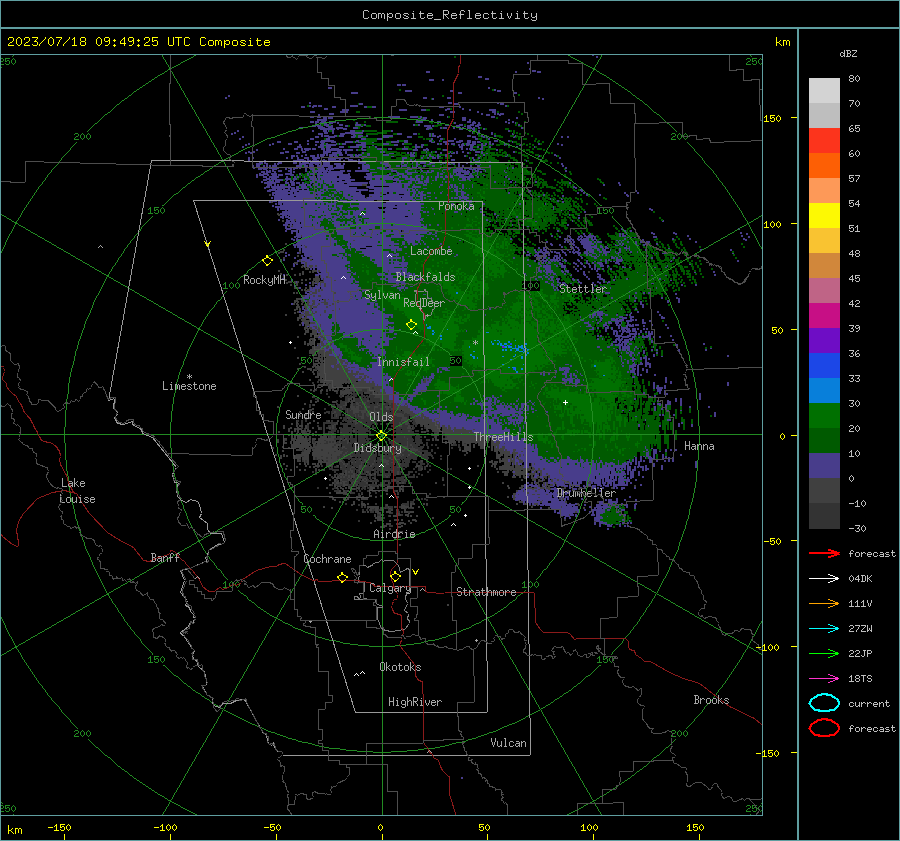
Task: Click the Strathmore map label
Action: pyautogui.click(x=486, y=592)
